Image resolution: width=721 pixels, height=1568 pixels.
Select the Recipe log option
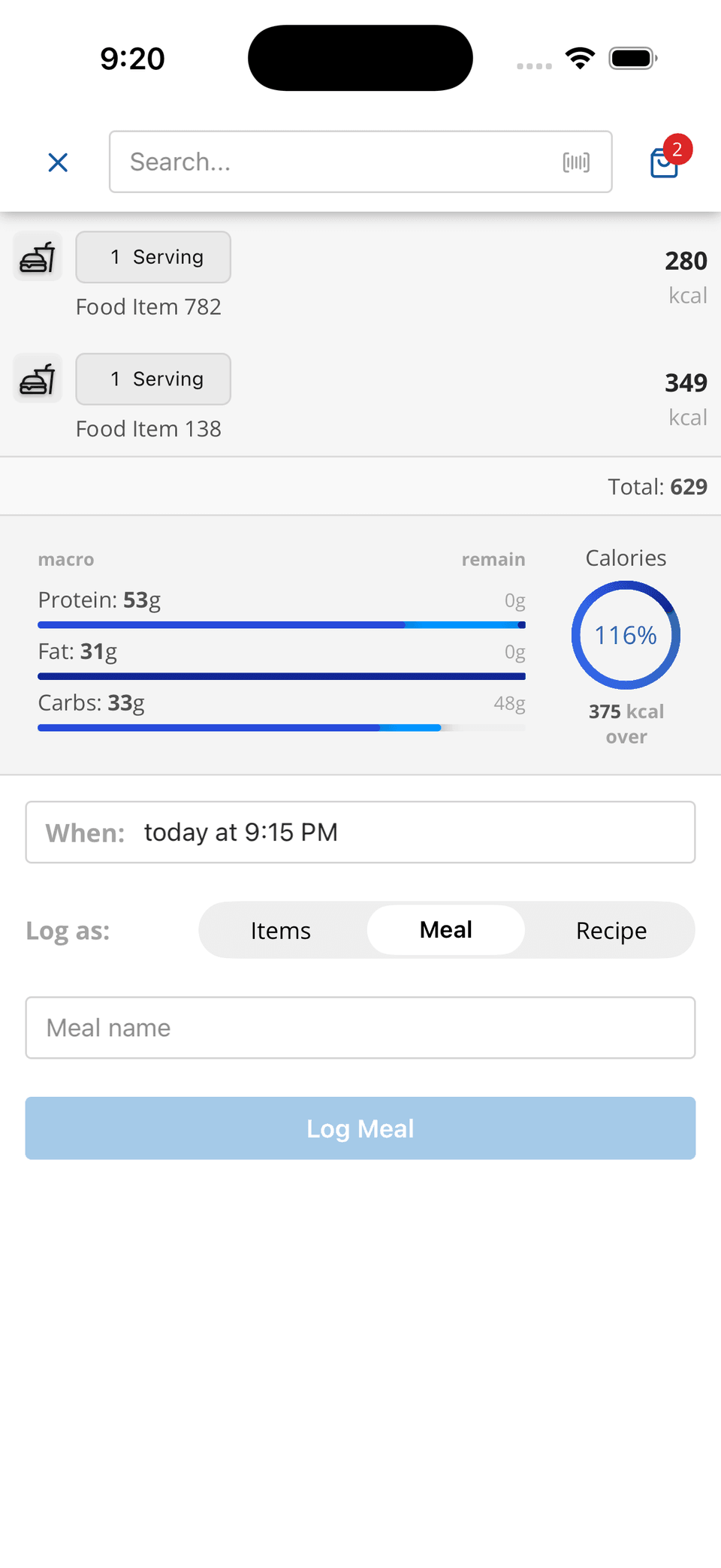click(611, 931)
